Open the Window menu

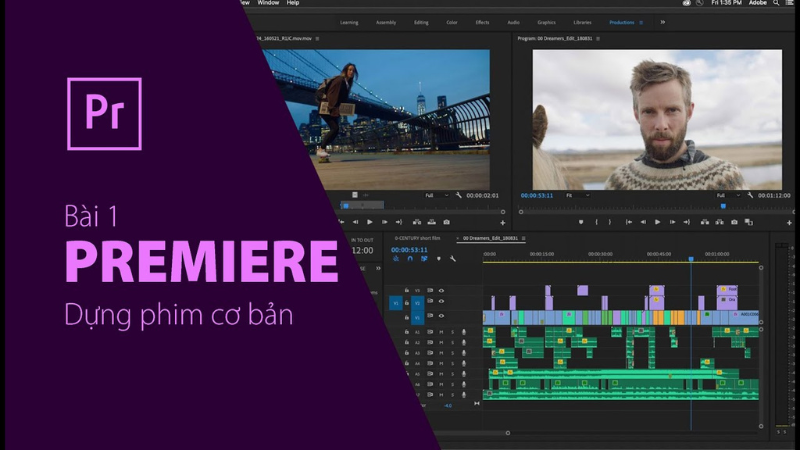pos(268,3)
